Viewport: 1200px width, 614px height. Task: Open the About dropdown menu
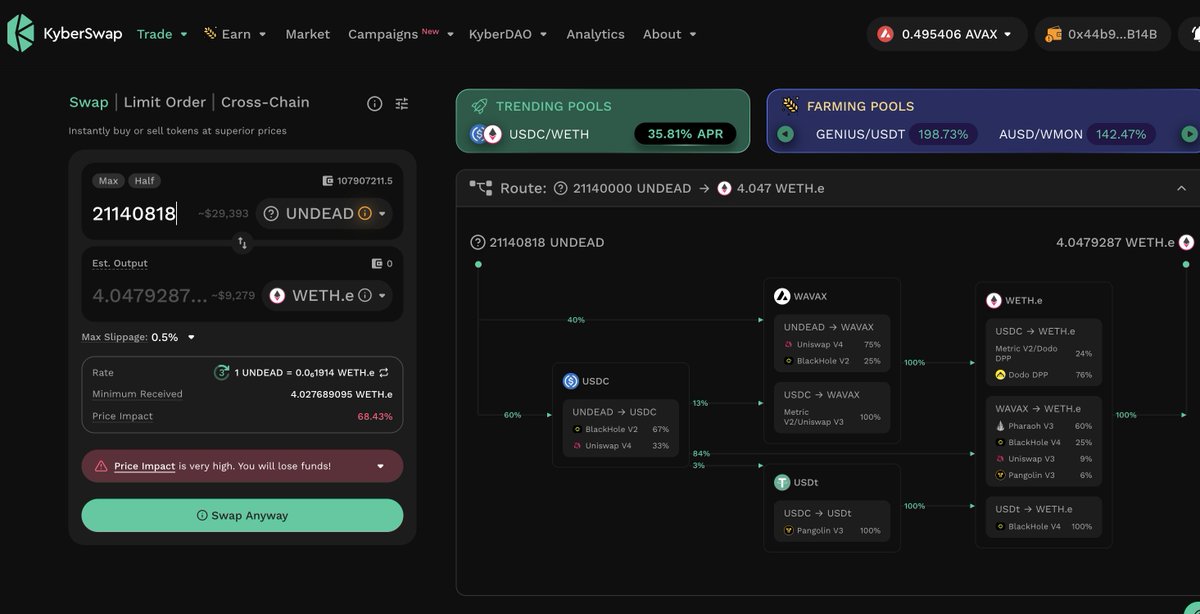click(669, 34)
